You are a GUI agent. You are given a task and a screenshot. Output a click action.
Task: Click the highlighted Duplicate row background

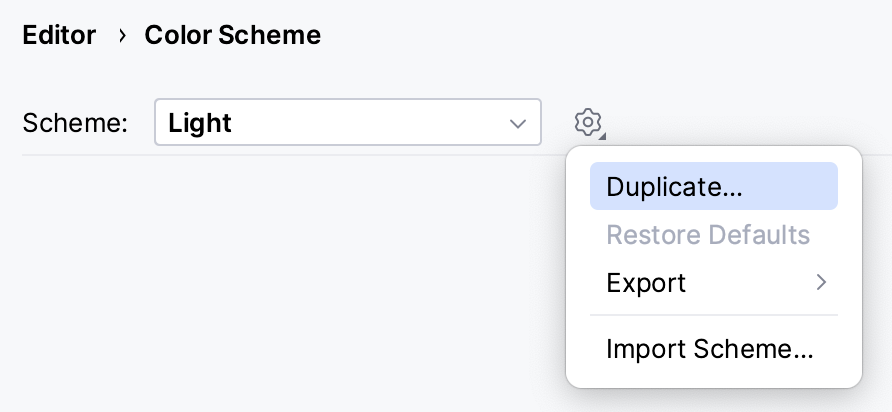tap(790, 187)
